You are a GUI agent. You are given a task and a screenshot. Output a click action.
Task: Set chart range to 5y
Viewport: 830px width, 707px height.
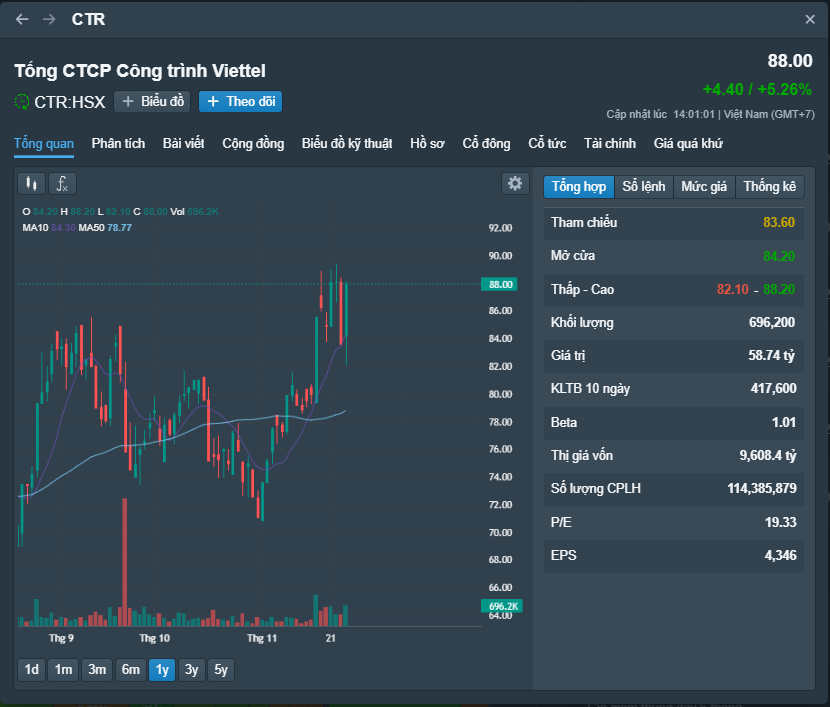pyautogui.click(x=221, y=670)
